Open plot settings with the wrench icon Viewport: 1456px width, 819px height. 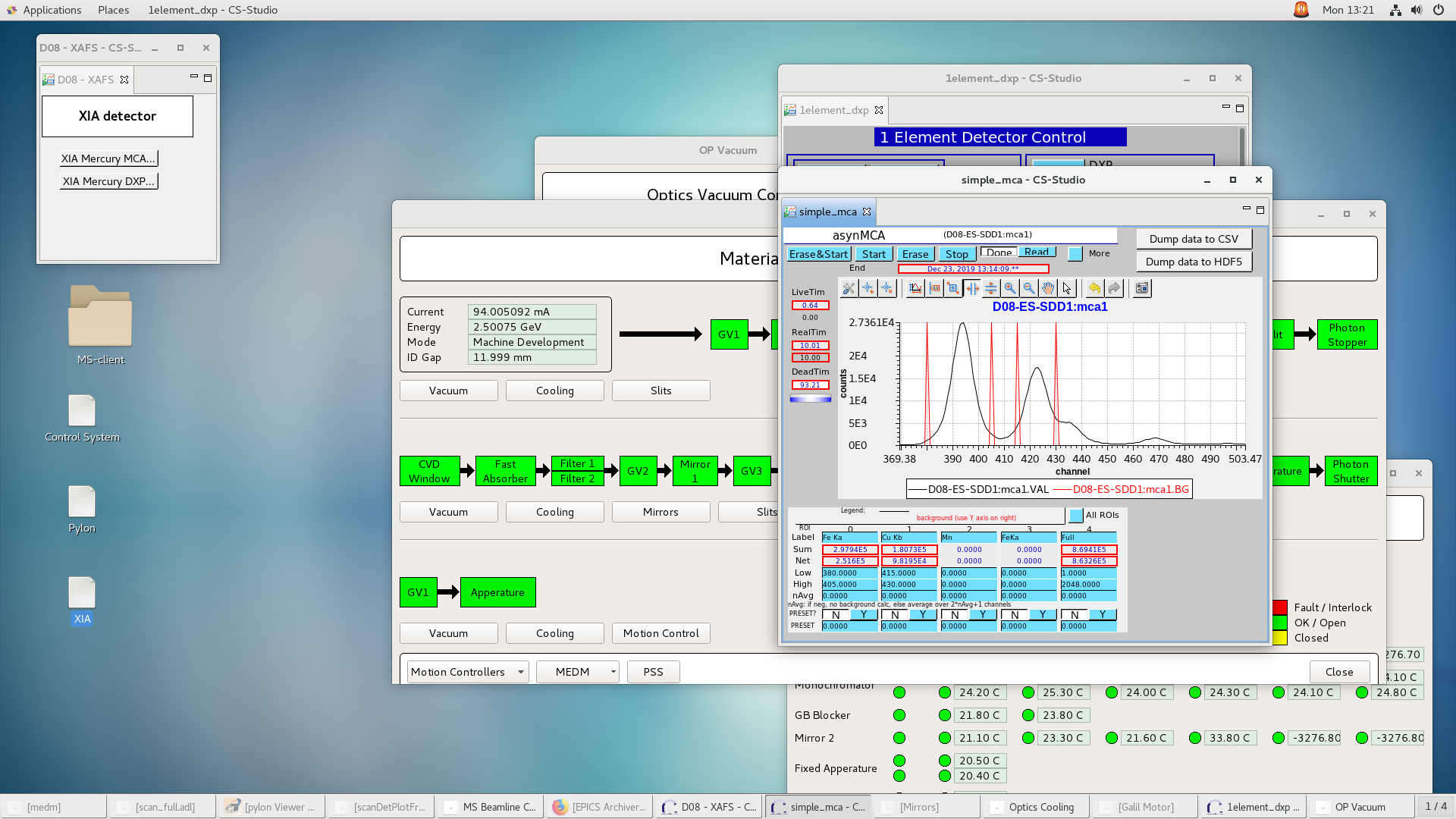[848, 288]
